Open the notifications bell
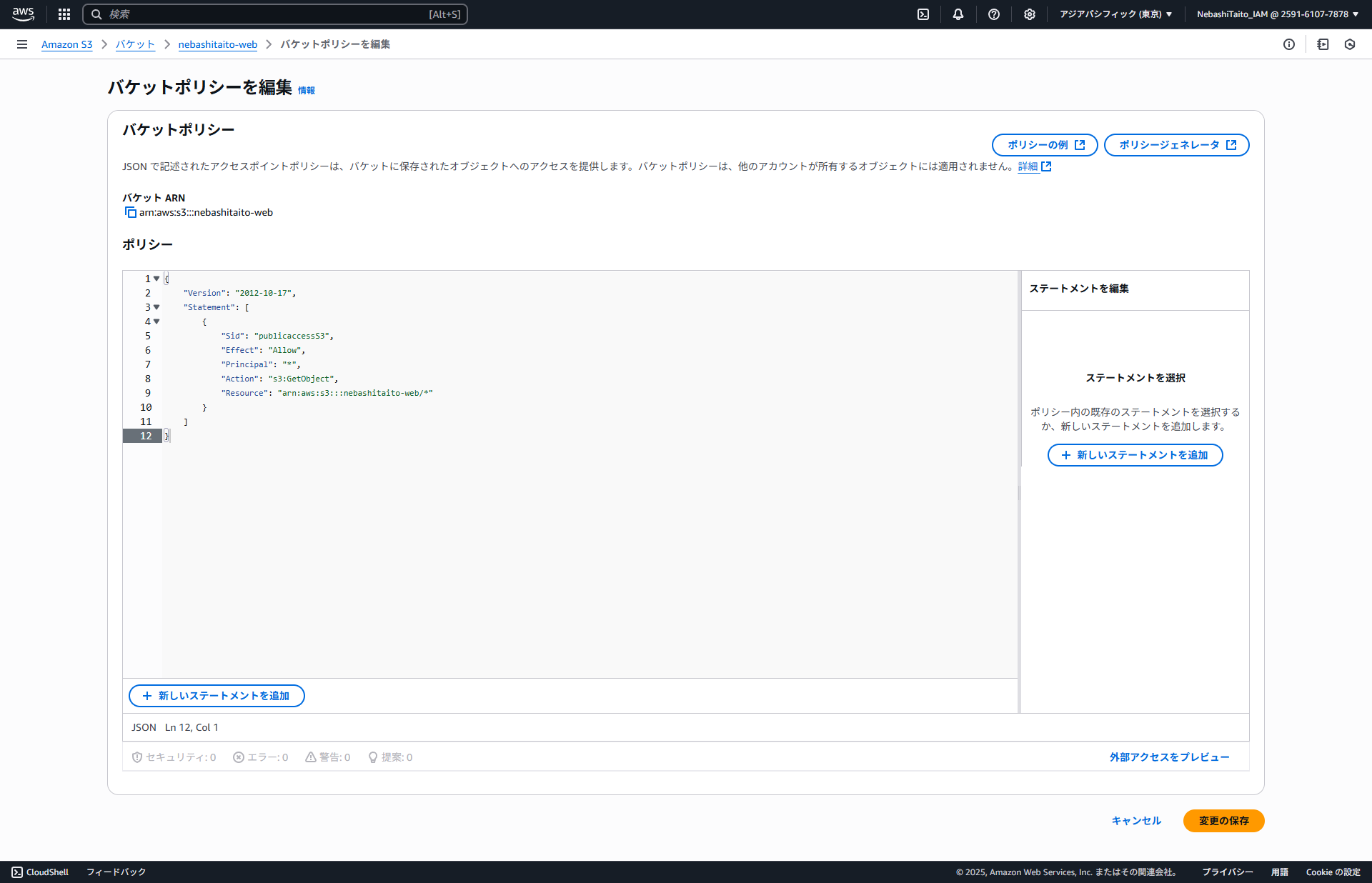The height and width of the screenshot is (883, 1372). tap(958, 14)
